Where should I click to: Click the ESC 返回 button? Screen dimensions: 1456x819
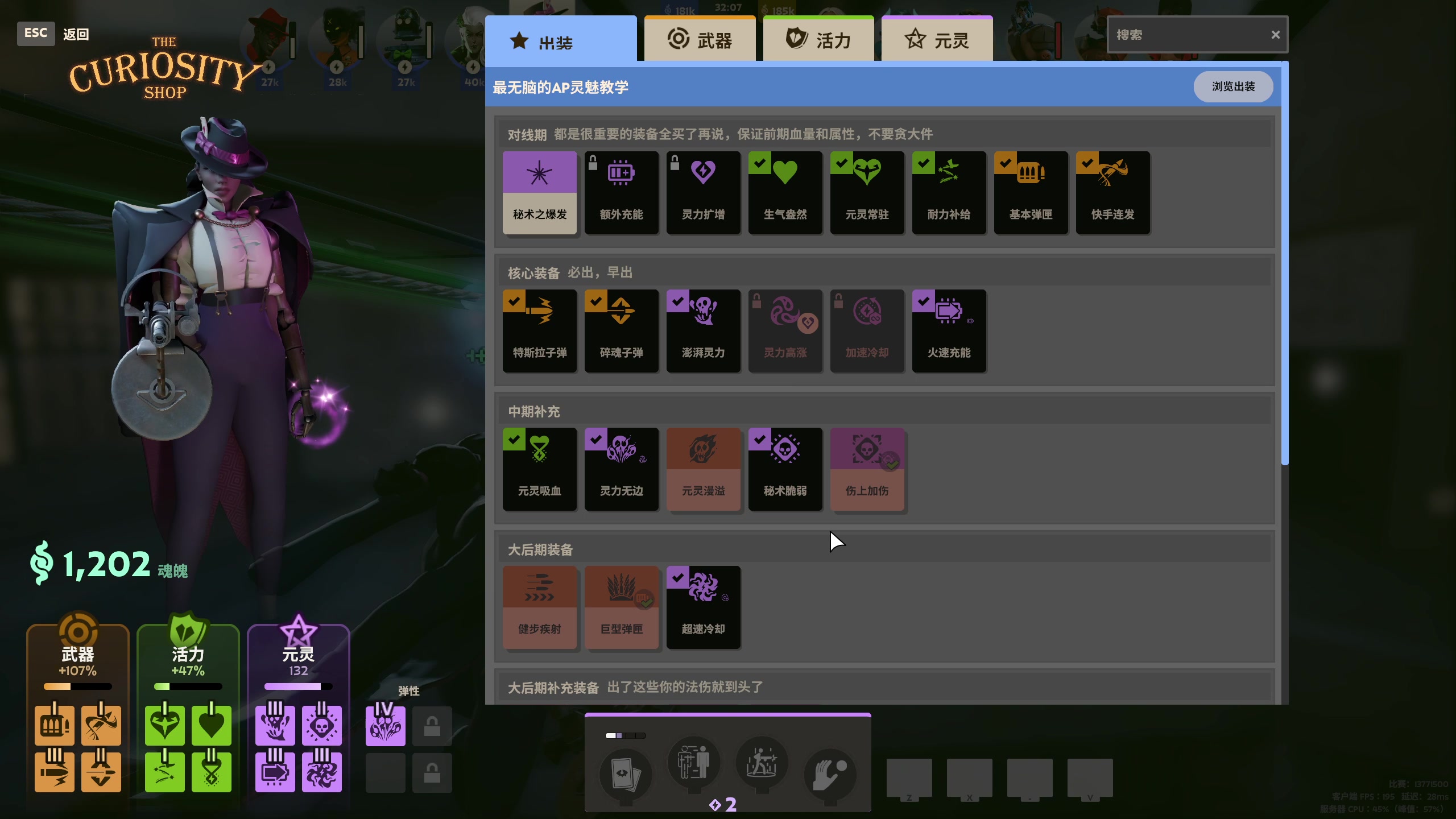pyautogui.click(x=53, y=34)
